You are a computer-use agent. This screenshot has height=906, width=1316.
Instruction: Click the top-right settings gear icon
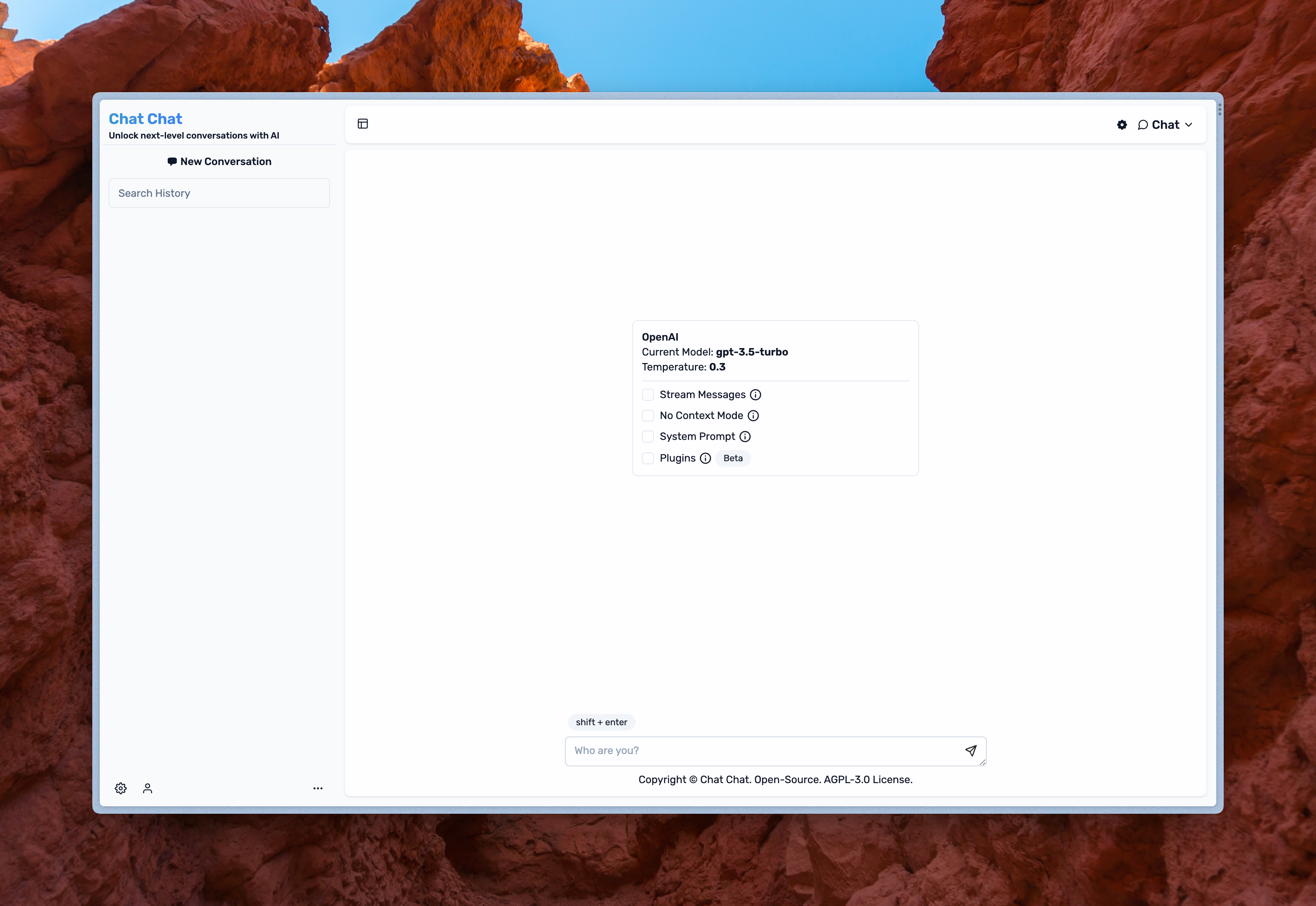[x=1122, y=124]
